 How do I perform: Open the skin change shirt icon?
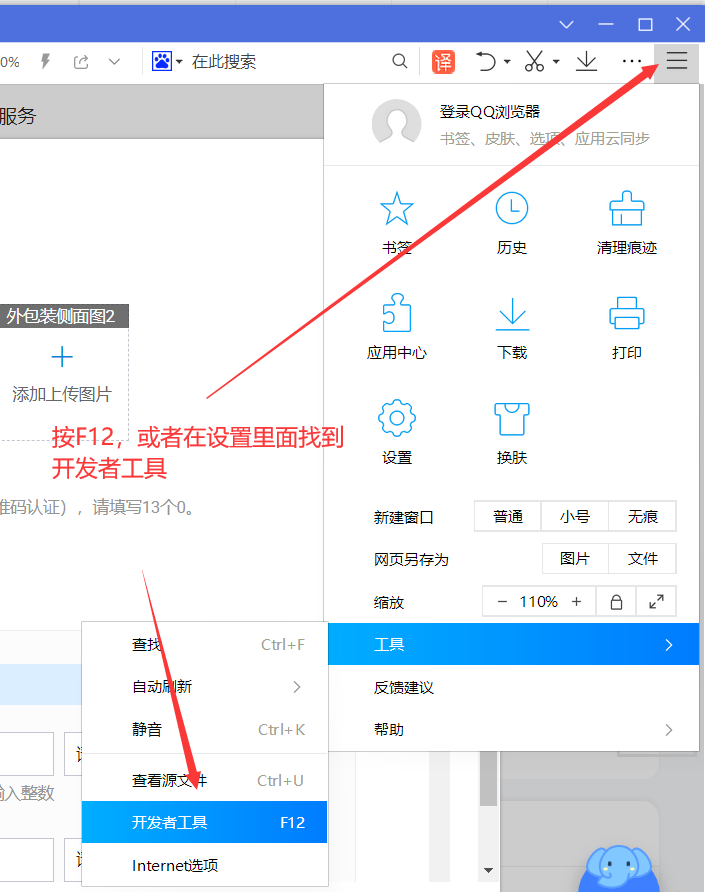click(512, 420)
